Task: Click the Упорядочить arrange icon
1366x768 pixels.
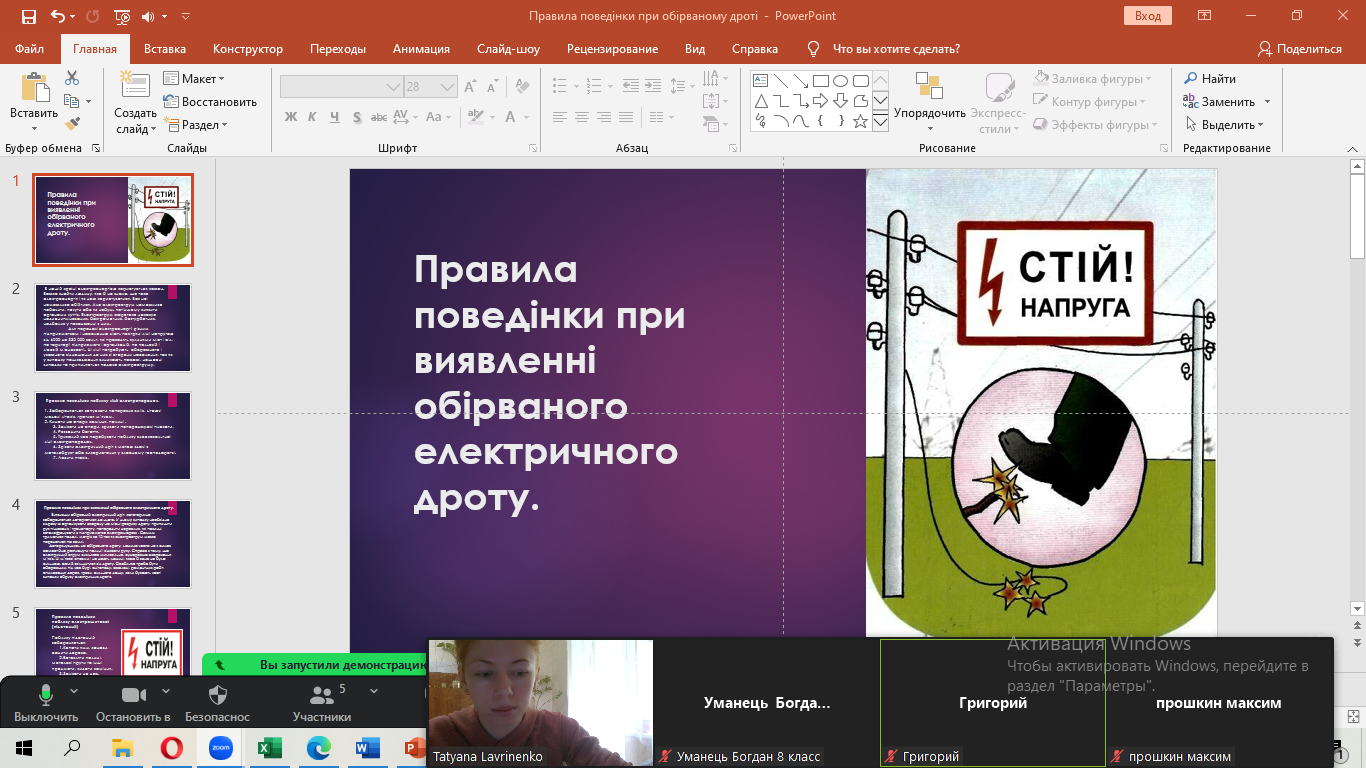Action: [929, 86]
